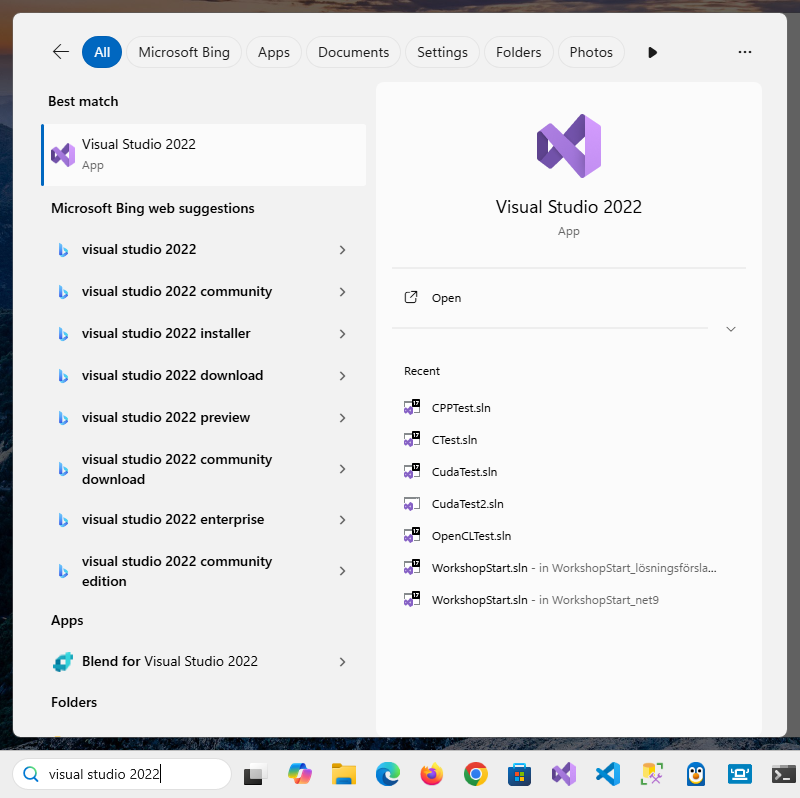Open Visual Studio from the taskbar
800x798 pixels.
point(564,775)
